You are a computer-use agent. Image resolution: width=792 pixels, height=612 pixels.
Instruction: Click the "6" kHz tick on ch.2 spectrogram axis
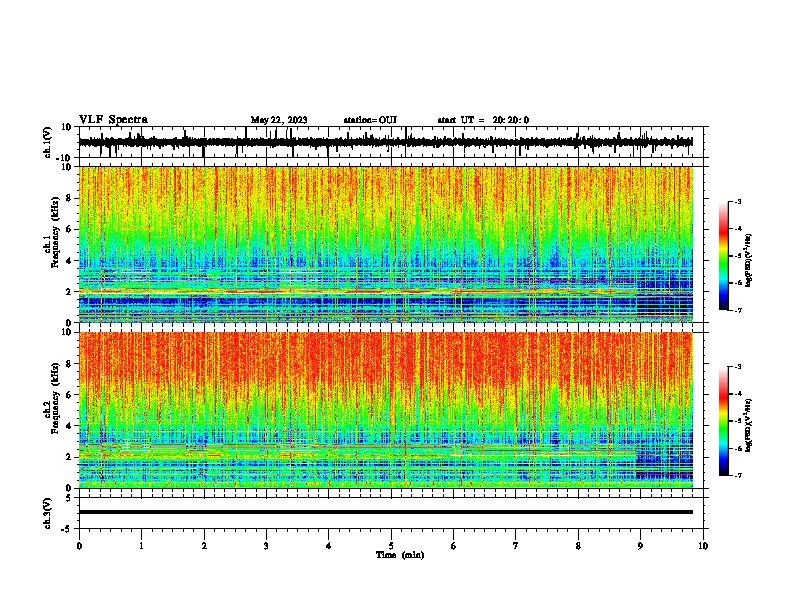(69, 394)
